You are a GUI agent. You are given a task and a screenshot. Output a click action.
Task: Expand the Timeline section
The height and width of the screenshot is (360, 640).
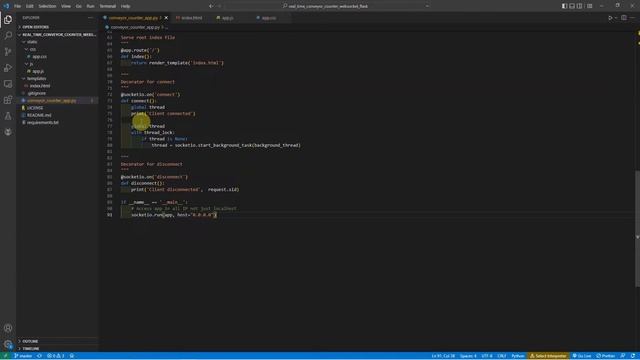point(58,349)
